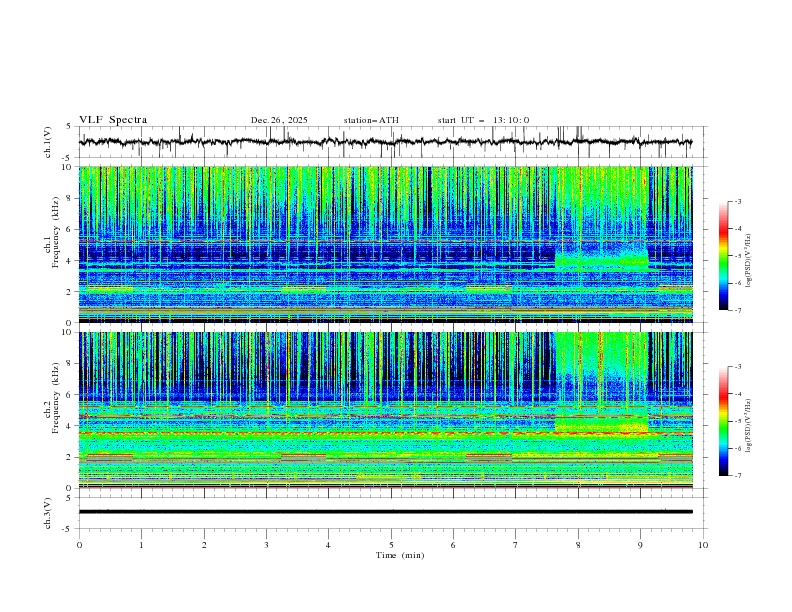
Task: Click the ch.1 voltage waveform trace
Action: point(385,142)
